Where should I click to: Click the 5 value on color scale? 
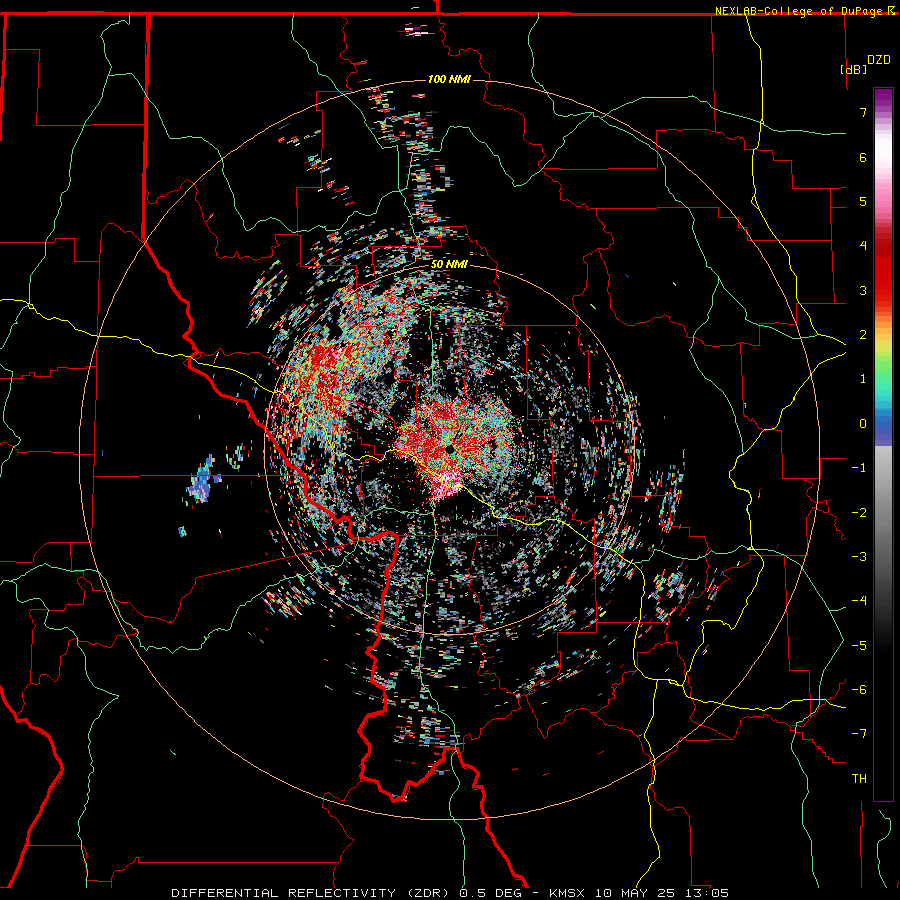[863, 201]
